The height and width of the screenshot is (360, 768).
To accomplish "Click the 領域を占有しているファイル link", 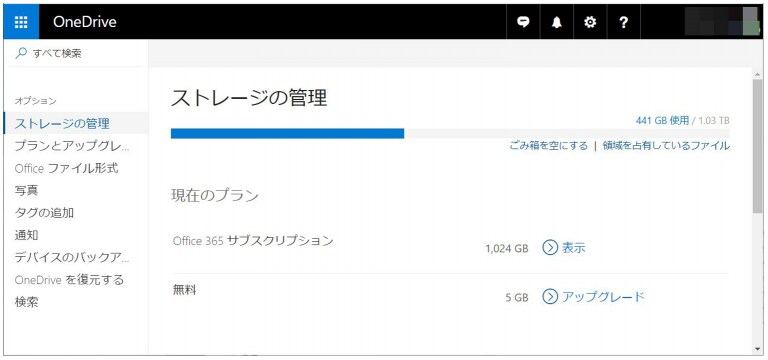I will pyautogui.click(x=666, y=145).
